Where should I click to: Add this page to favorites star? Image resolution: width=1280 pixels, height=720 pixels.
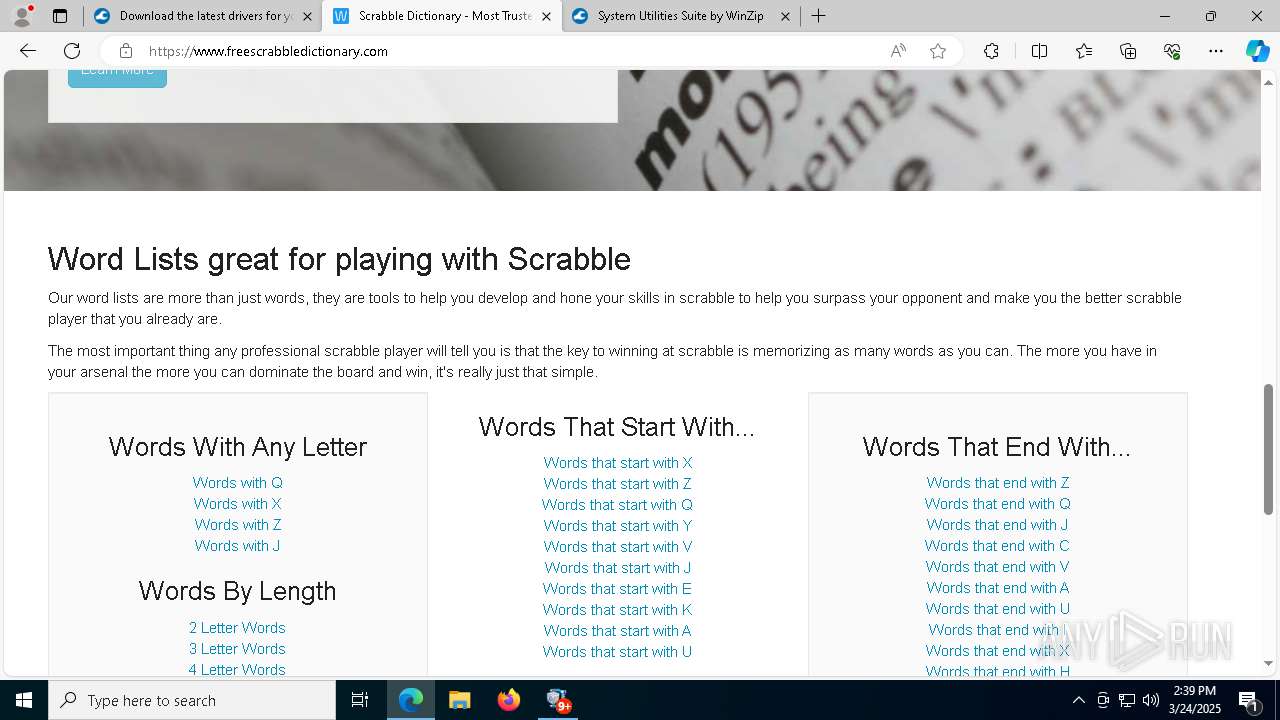[938, 51]
